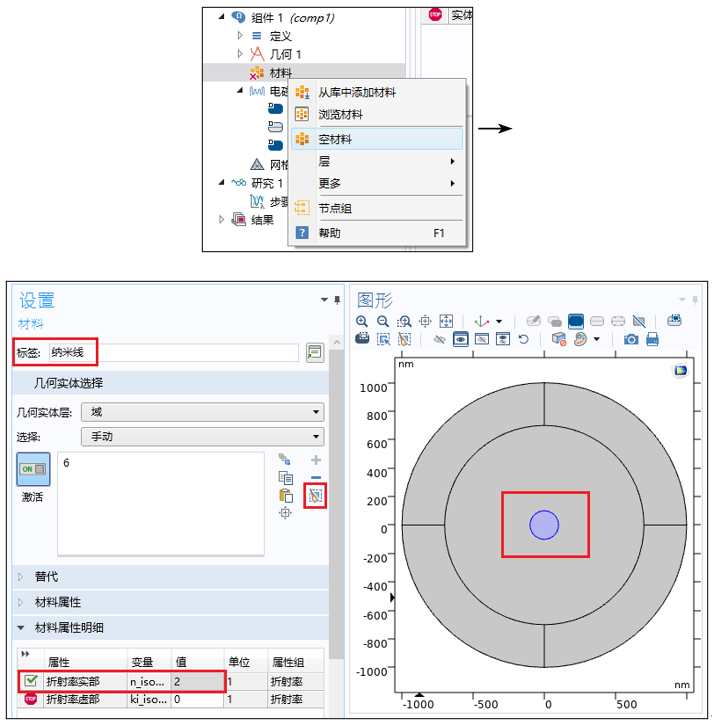Viewport: 712px width, 723px height.
Task: Choose 空材料 from the context menu
Action: click(335, 139)
